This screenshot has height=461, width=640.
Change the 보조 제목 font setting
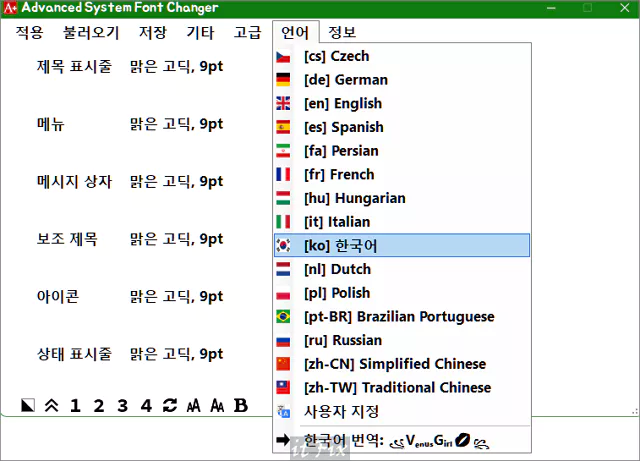[176, 239]
